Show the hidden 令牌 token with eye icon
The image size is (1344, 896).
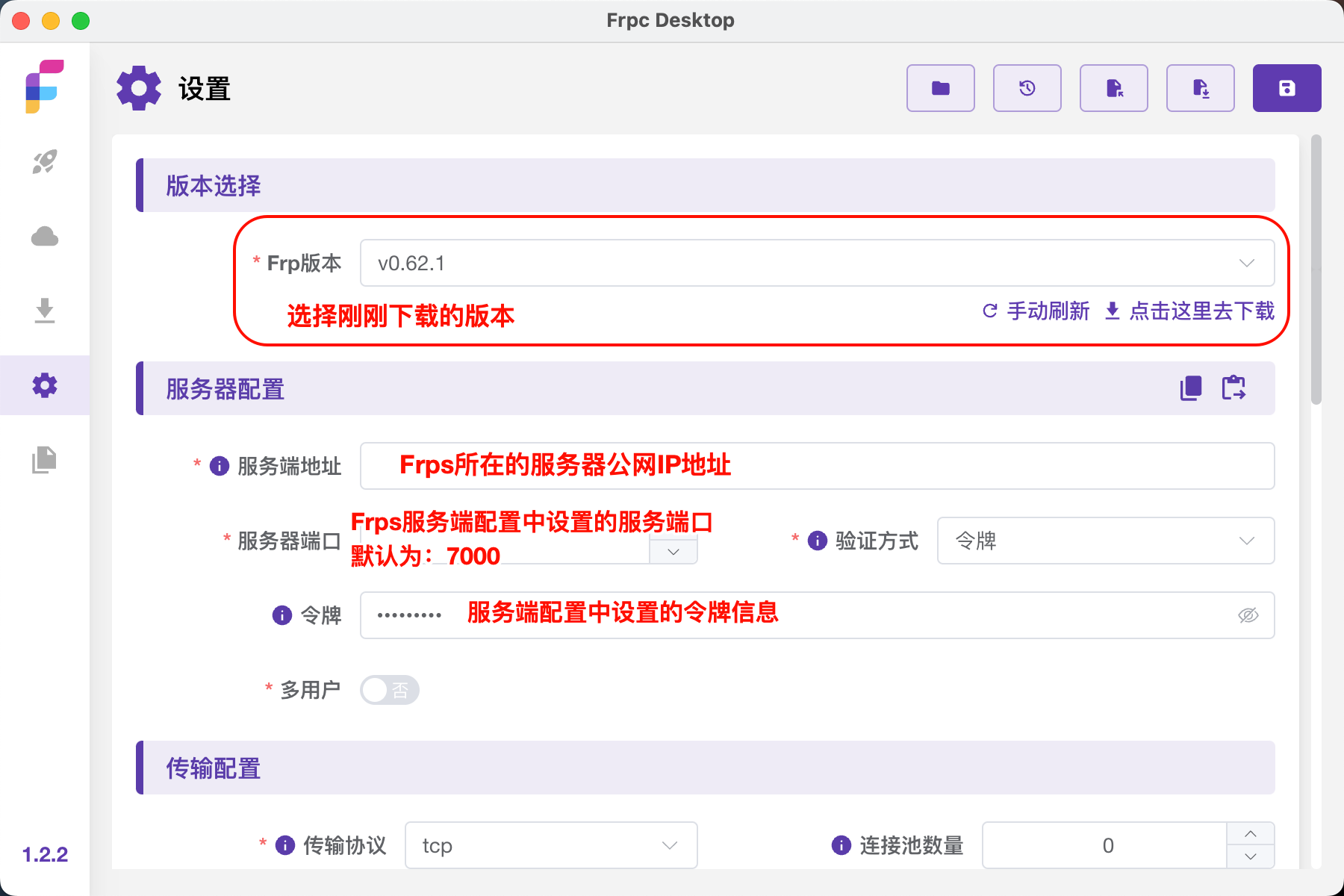coord(1248,615)
